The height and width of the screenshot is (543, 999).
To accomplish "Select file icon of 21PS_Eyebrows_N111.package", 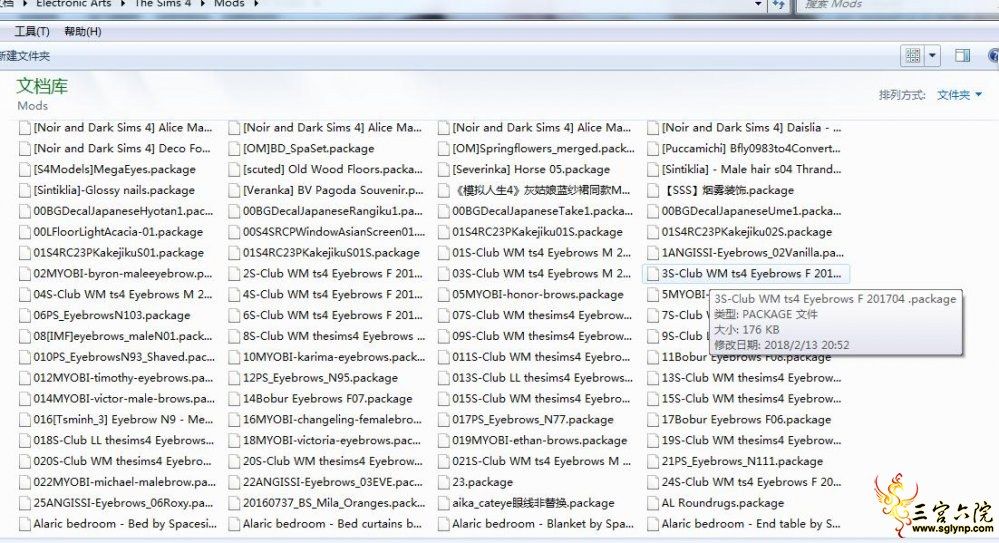I will click(653, 461).
